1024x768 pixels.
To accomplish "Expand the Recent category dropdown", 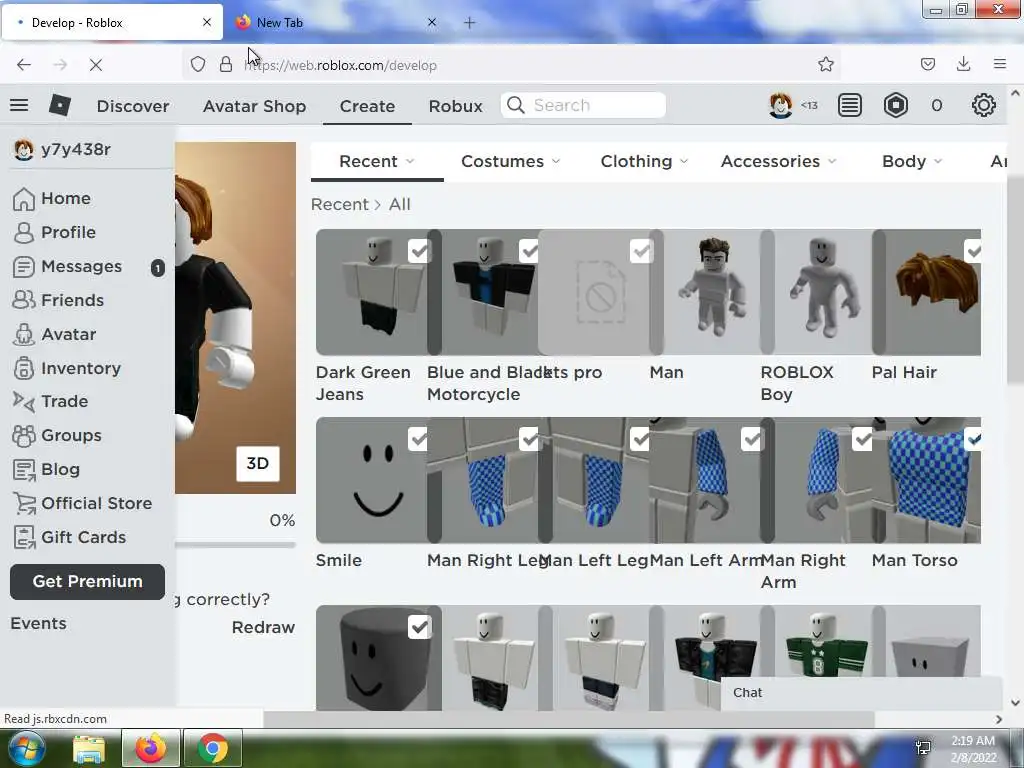I will 409,161.
